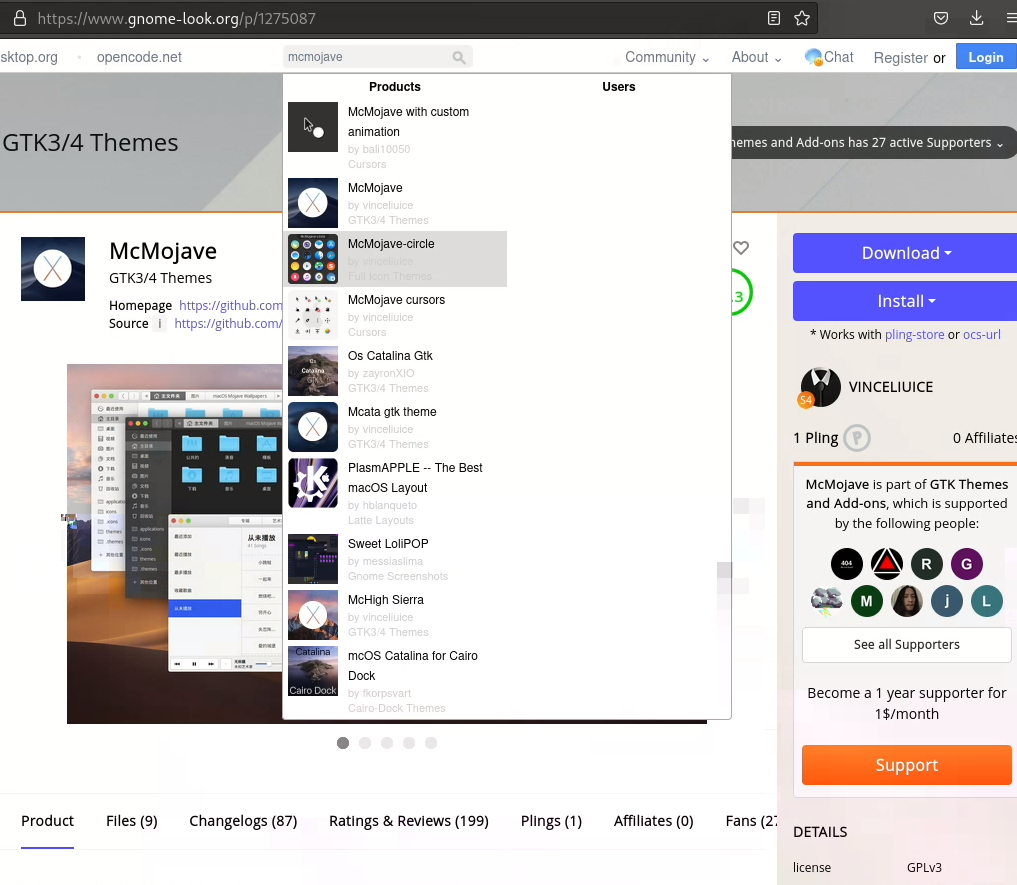Click the orange Support button
The image size is (1017, 885).
tap(907, 765)
